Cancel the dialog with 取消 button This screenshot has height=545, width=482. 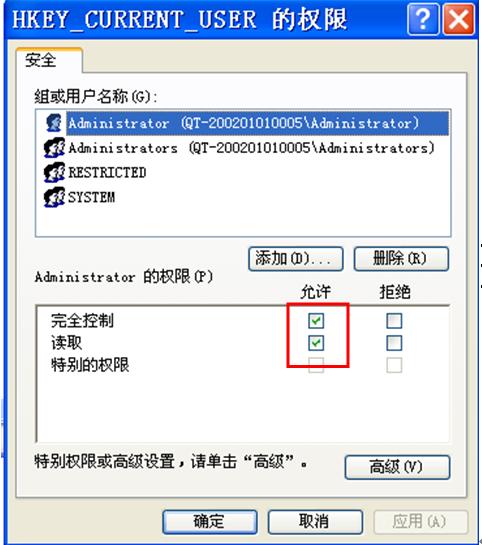[315, 521]
